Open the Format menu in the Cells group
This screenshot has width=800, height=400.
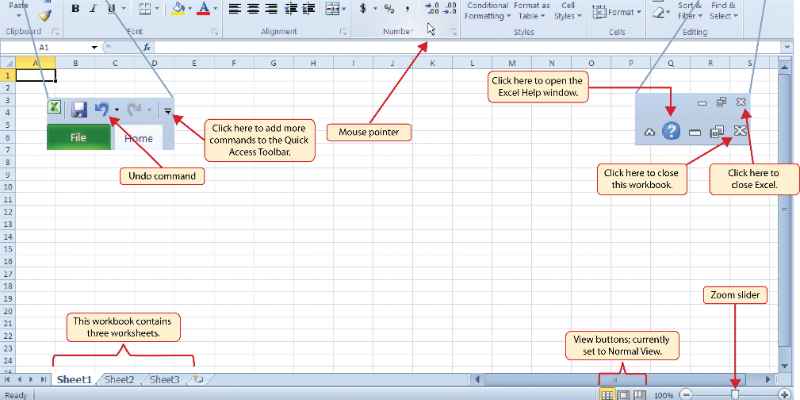coord(617,12)
